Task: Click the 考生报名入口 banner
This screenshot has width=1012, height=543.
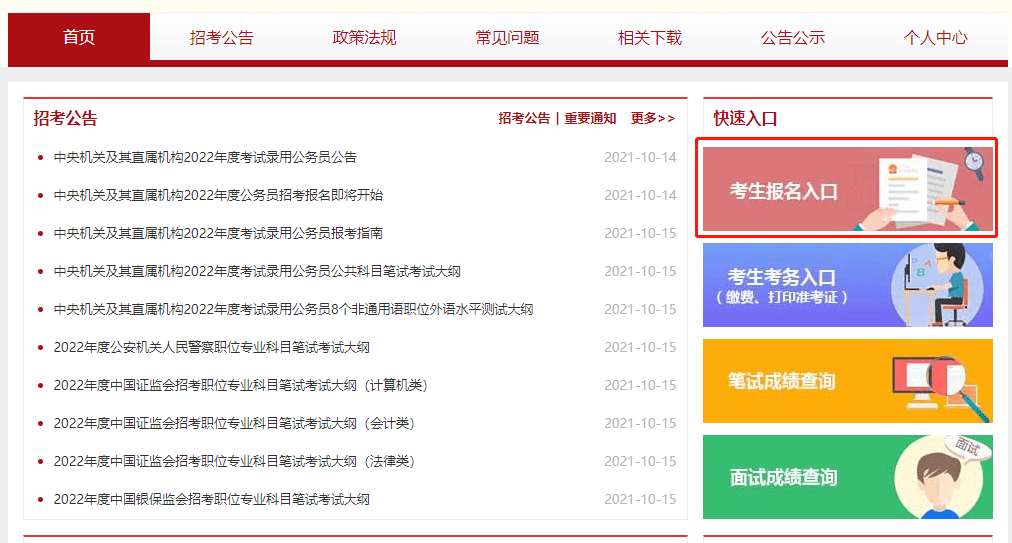Action: click(847, 189)
